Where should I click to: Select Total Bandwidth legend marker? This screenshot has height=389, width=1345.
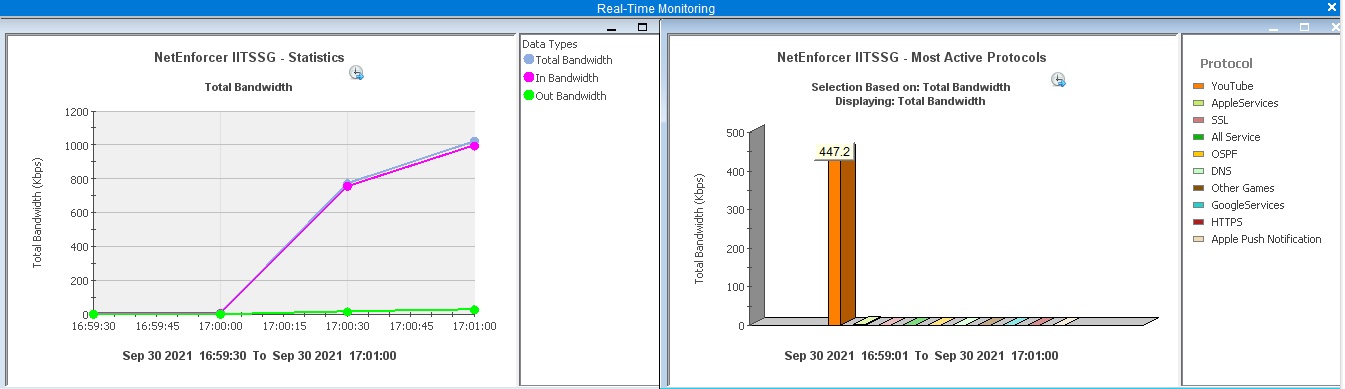(x=529, y=60)
